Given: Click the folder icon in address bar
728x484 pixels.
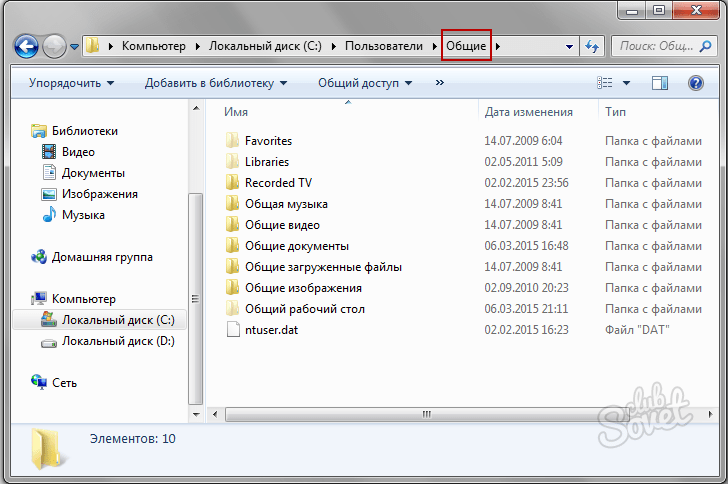Looking at the screenshot, I should pos(93,46).
